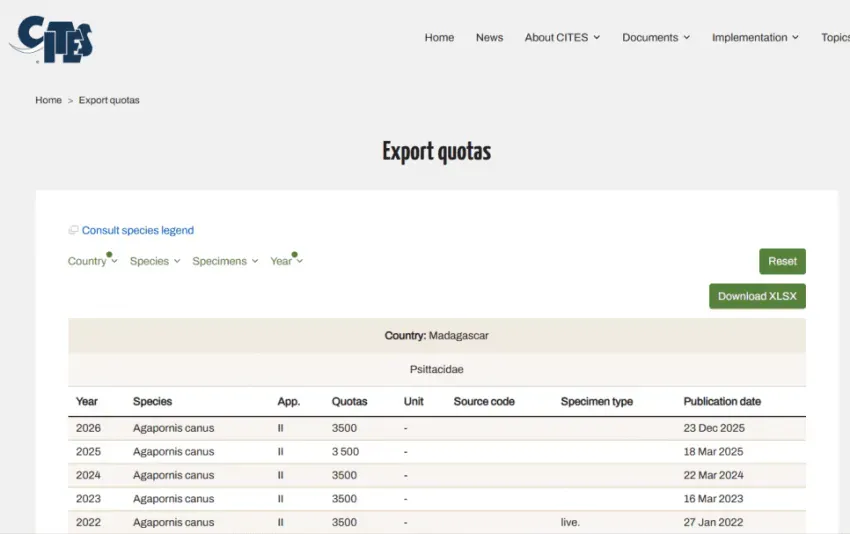This screenshot has width=850, height=534.
Task: Expand the Year filter dropdown
Action: tap(286, 261)
